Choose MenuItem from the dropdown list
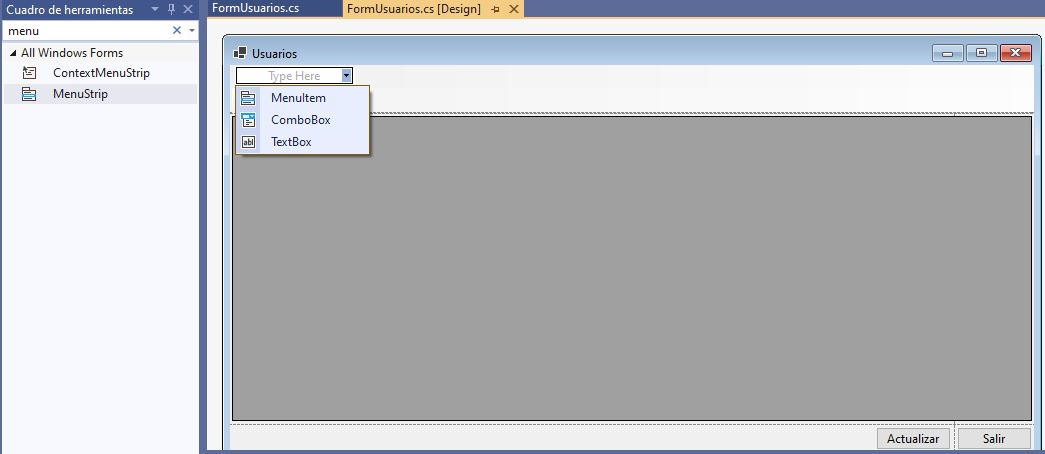This screenshot has width=1045, height=454. point(303,98)
